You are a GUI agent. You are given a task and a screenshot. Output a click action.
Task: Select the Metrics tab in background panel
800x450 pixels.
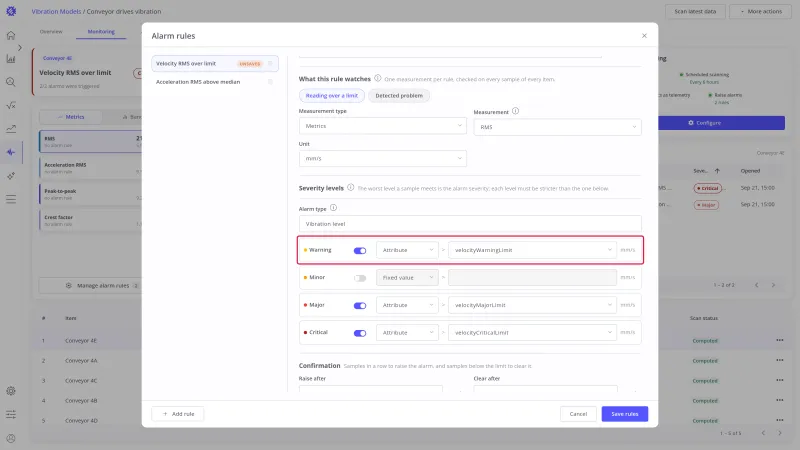(71, 117)
